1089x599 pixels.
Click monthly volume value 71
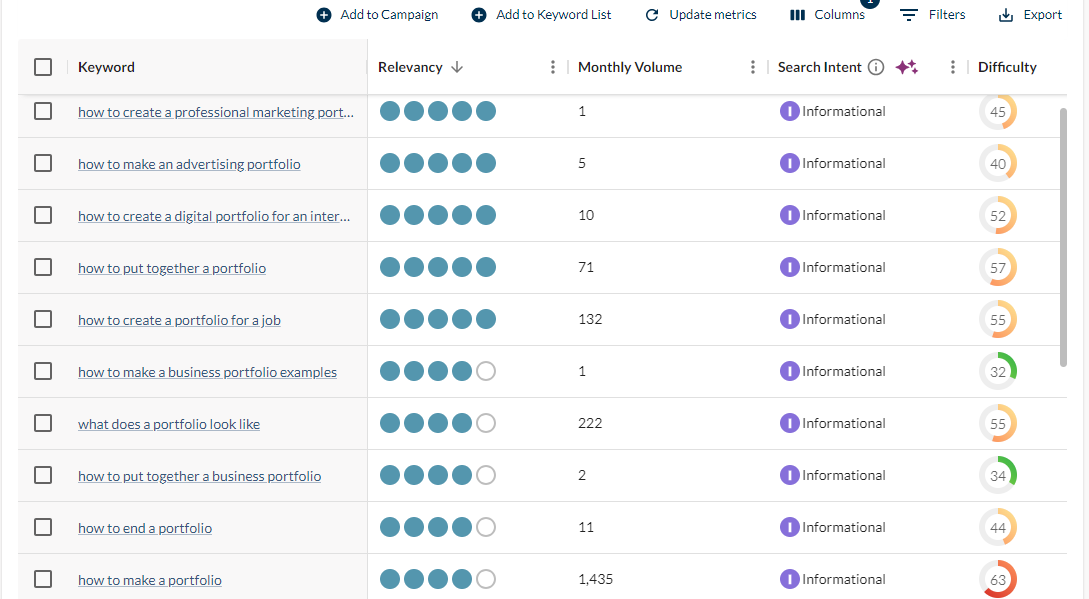(585, 267)
